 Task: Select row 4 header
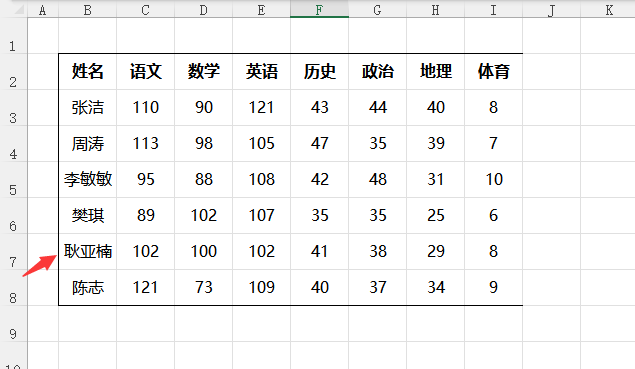13,143
